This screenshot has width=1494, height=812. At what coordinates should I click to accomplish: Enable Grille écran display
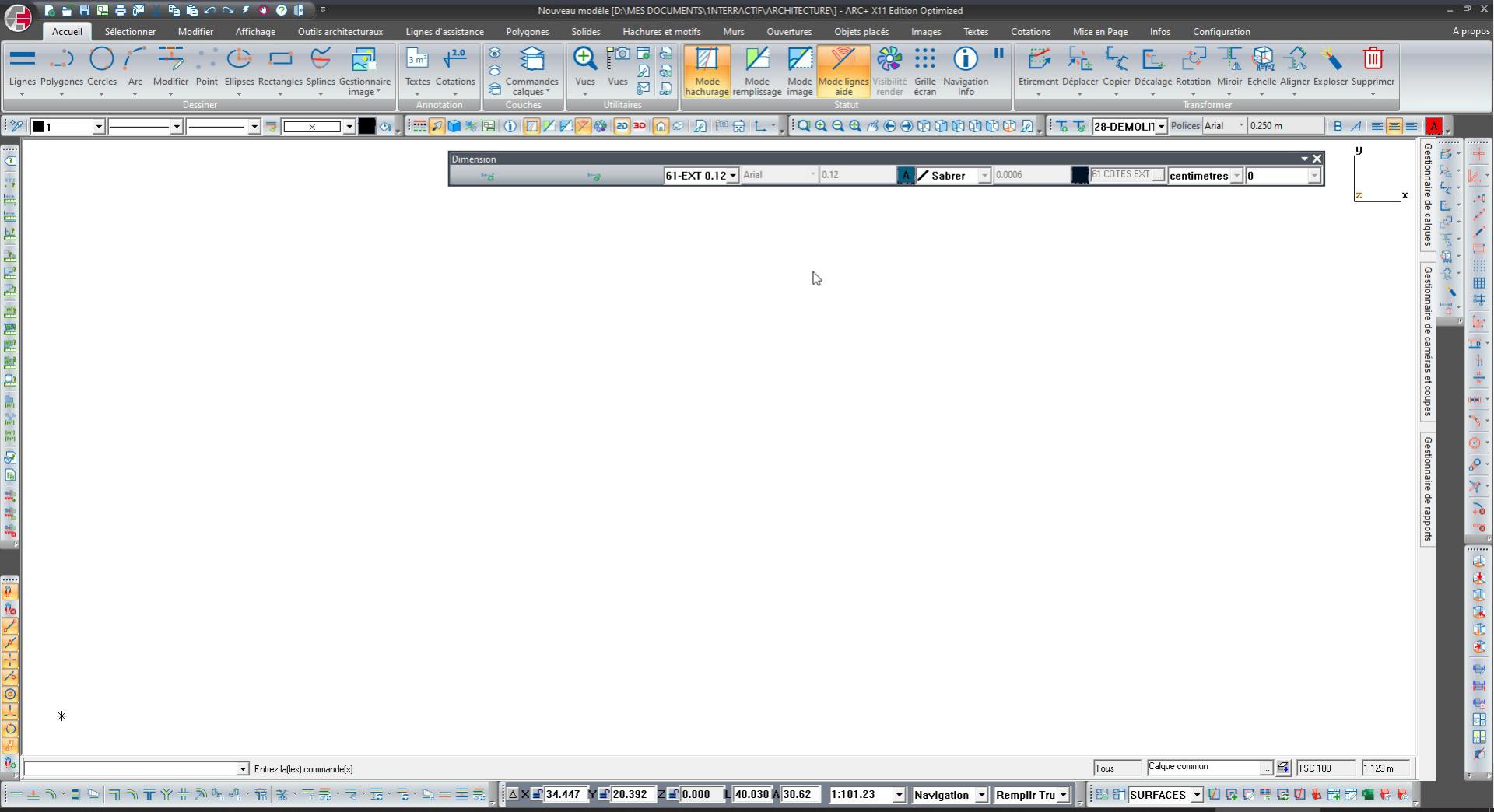pos(924,71)
